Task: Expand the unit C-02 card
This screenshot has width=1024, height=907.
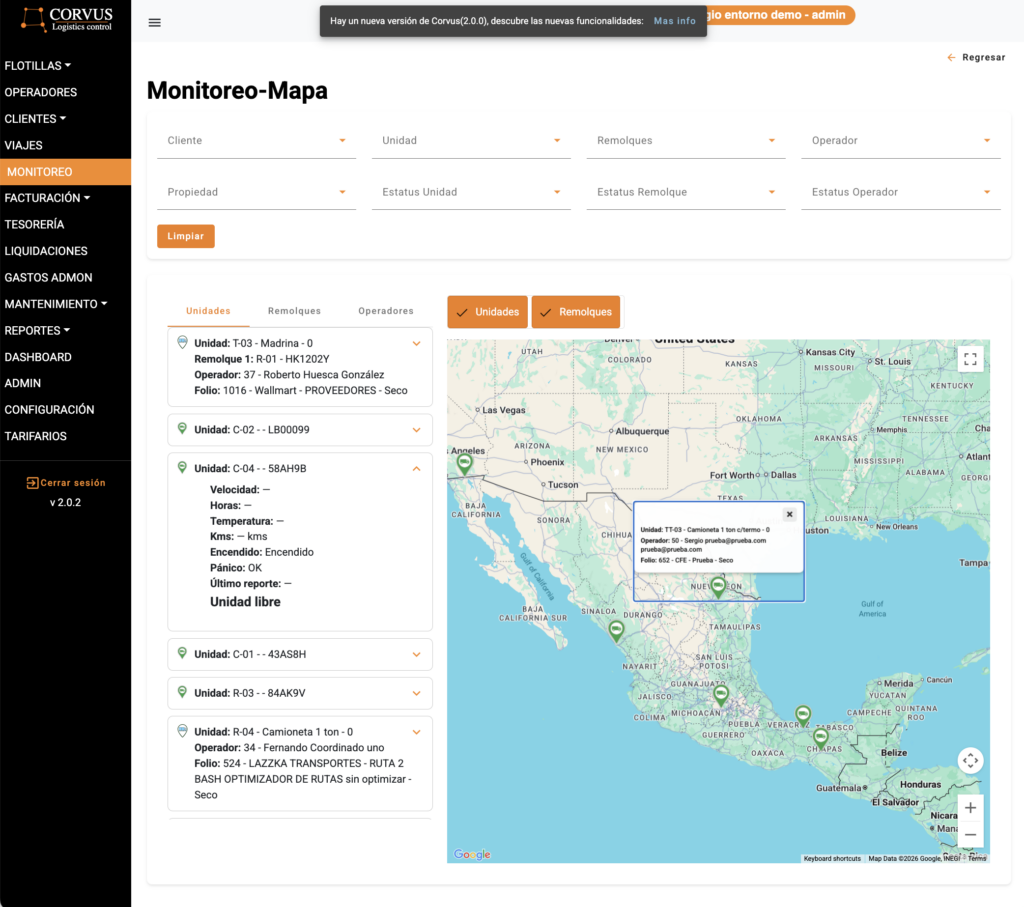Action: pyautogui.click(x=416, y=430)
